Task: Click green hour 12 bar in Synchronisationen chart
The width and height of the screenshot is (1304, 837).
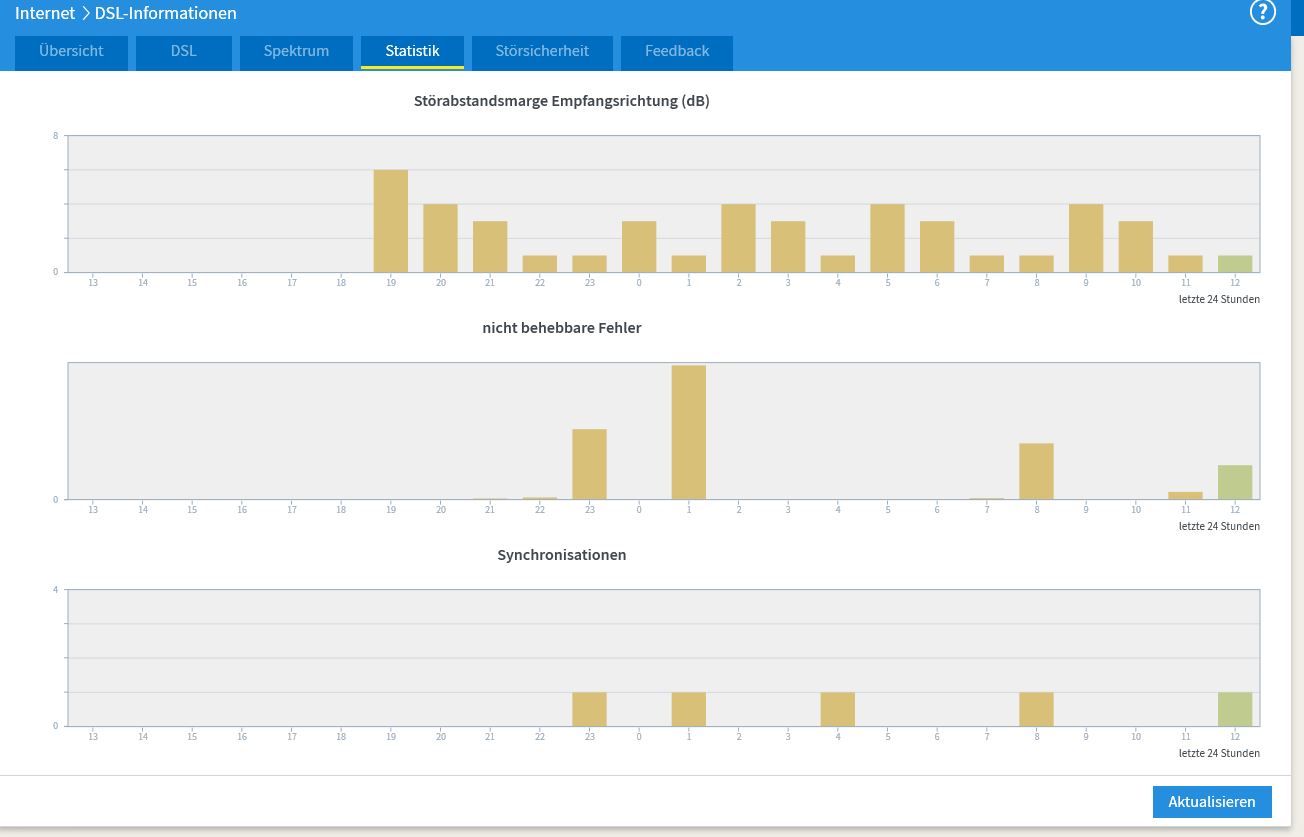Action: coord(1235,709)
